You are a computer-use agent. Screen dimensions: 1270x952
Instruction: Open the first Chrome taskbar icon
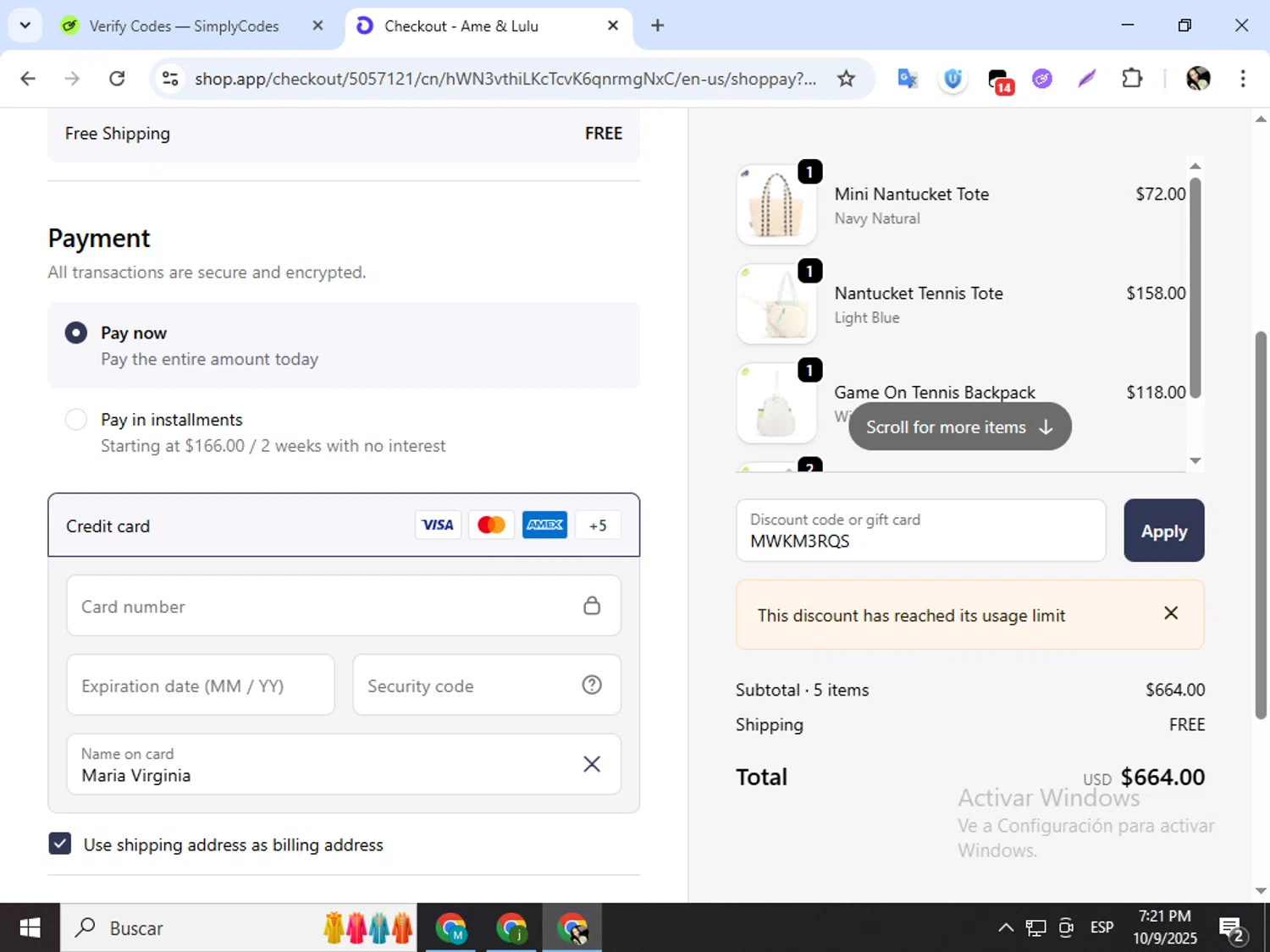point(451,928)
